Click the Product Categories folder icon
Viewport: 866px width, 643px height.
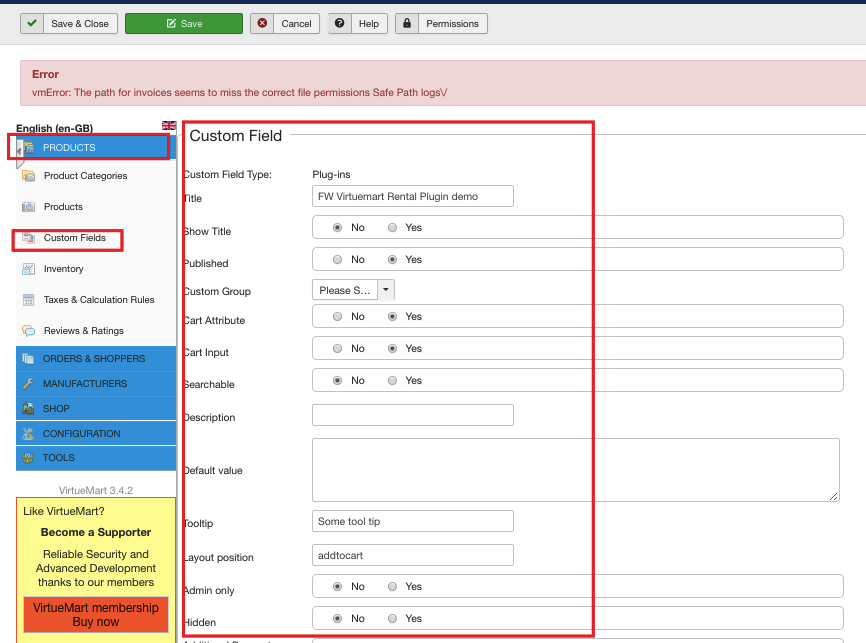28,176
